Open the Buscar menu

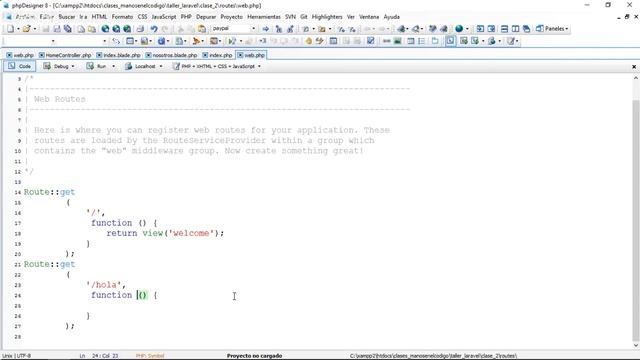pos(67,17)
